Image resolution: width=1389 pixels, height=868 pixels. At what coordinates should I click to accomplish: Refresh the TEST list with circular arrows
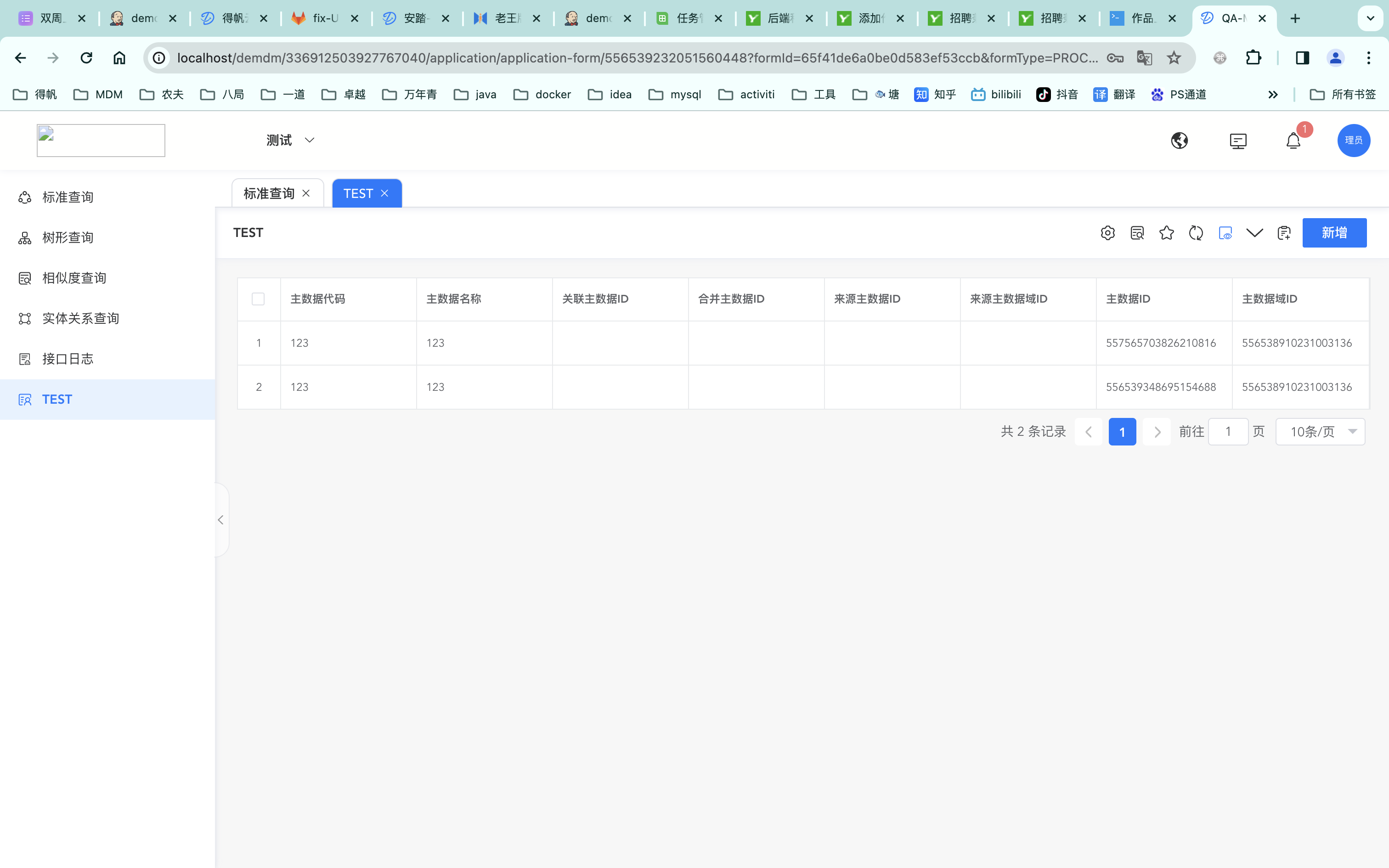1196,232
